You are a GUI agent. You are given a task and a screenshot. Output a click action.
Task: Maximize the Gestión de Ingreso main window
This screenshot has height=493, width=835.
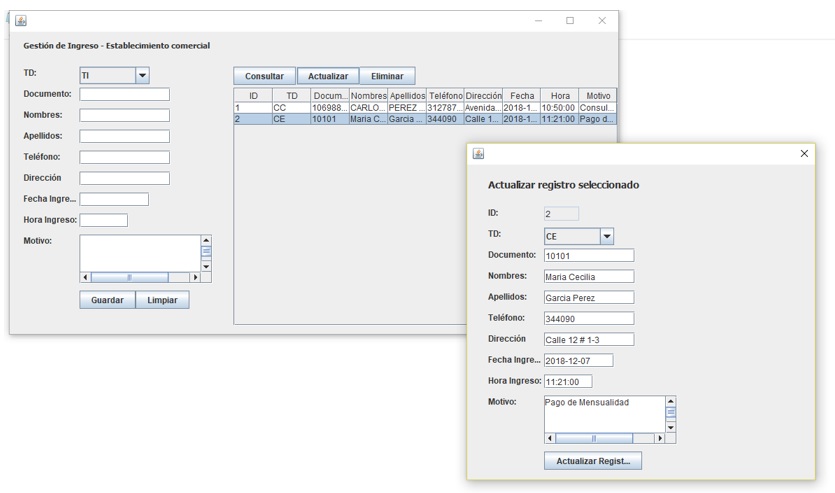570,20
